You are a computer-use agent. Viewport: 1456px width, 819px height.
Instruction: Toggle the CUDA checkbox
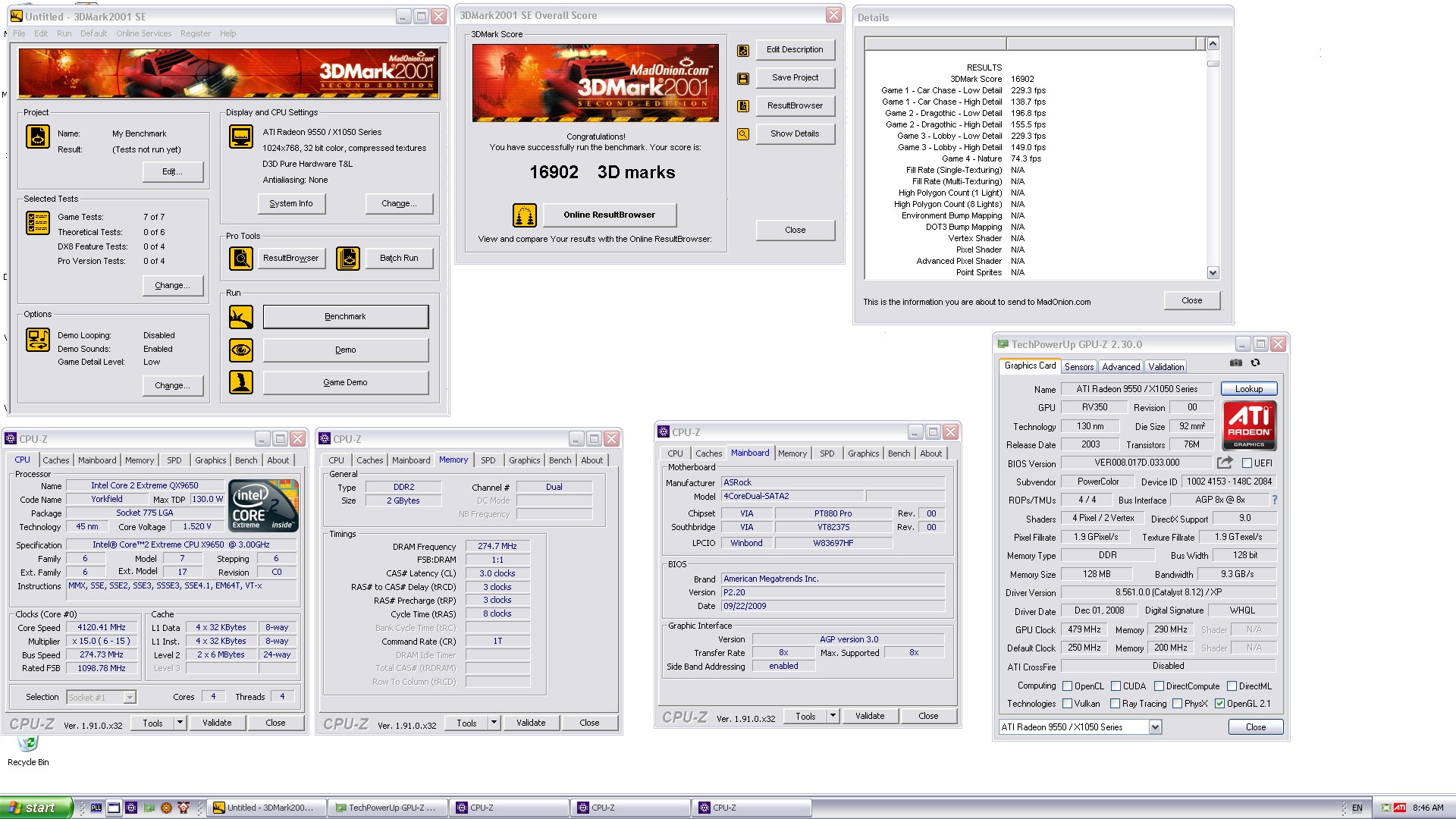1116,686
